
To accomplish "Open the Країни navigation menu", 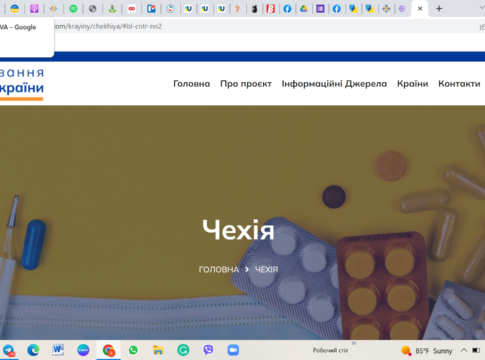I will click(x=413, y=84).
